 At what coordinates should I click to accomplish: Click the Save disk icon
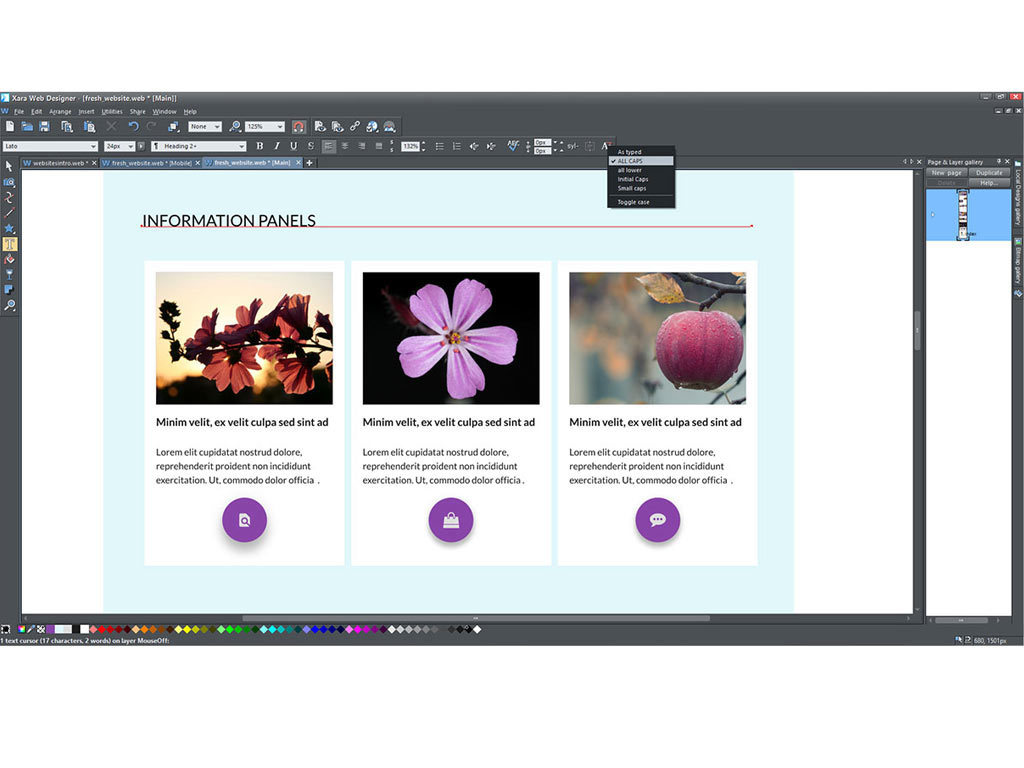pos(44,127)
